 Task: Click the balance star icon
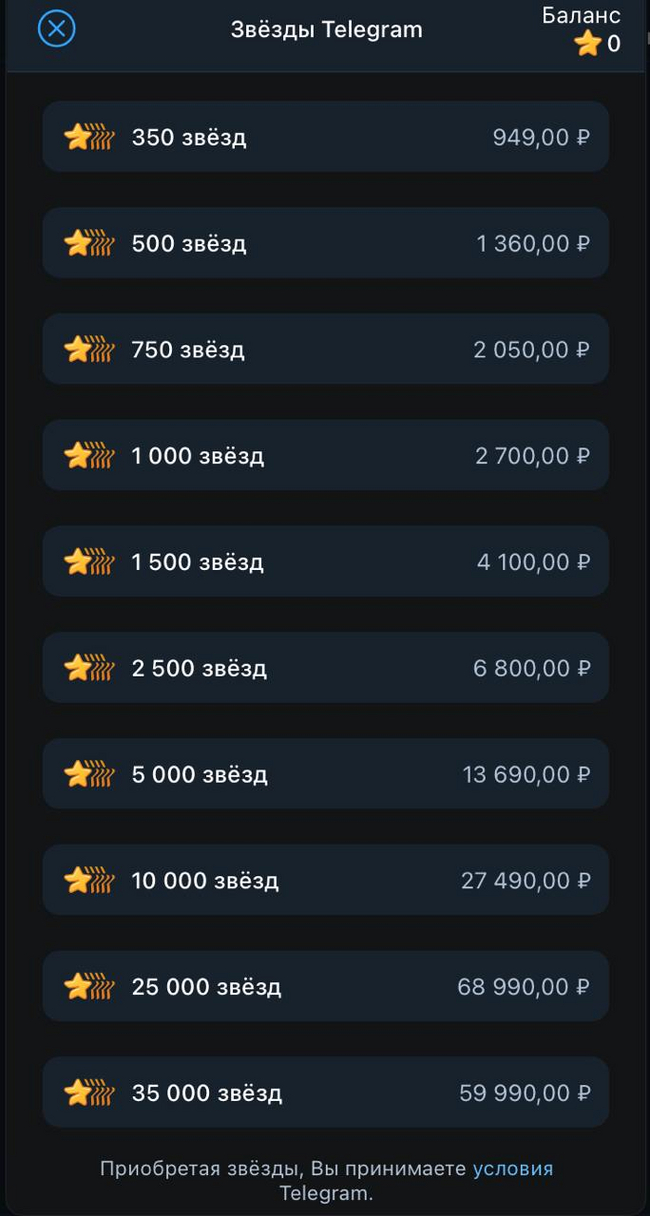coord(587,44)
